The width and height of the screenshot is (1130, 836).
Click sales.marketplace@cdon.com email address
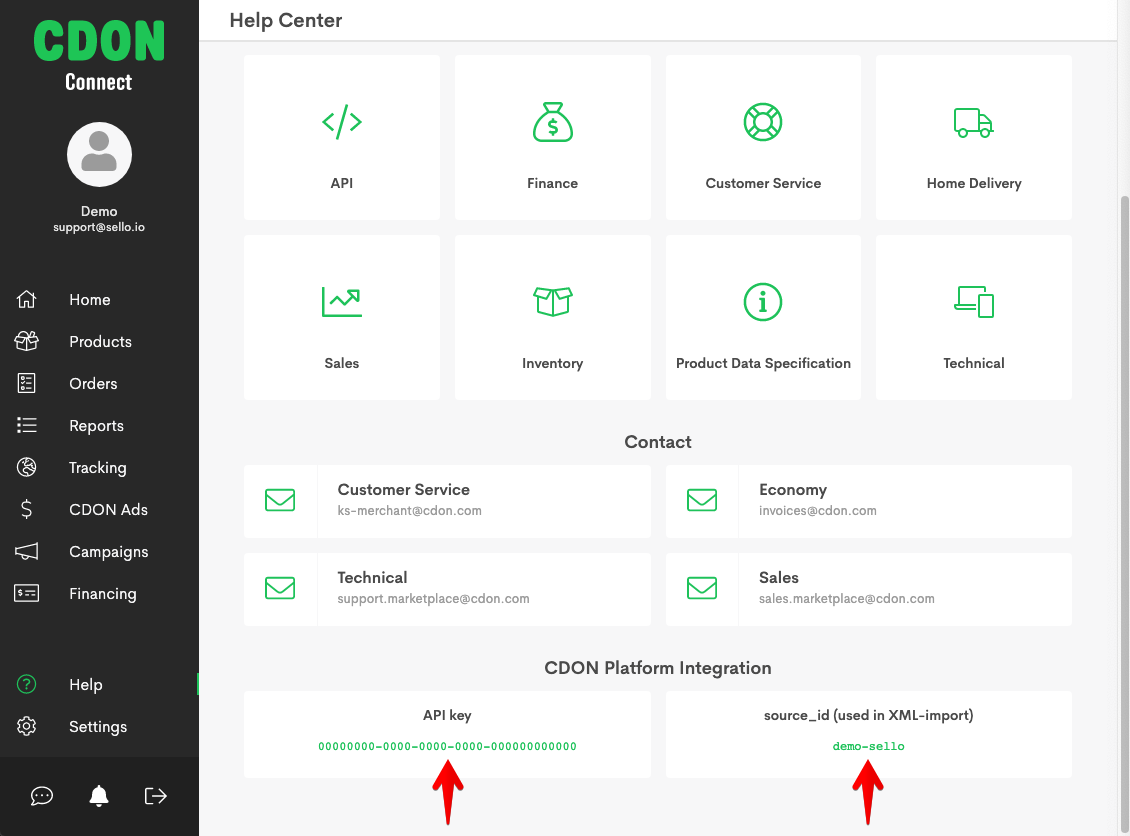(x=847, y=598)
